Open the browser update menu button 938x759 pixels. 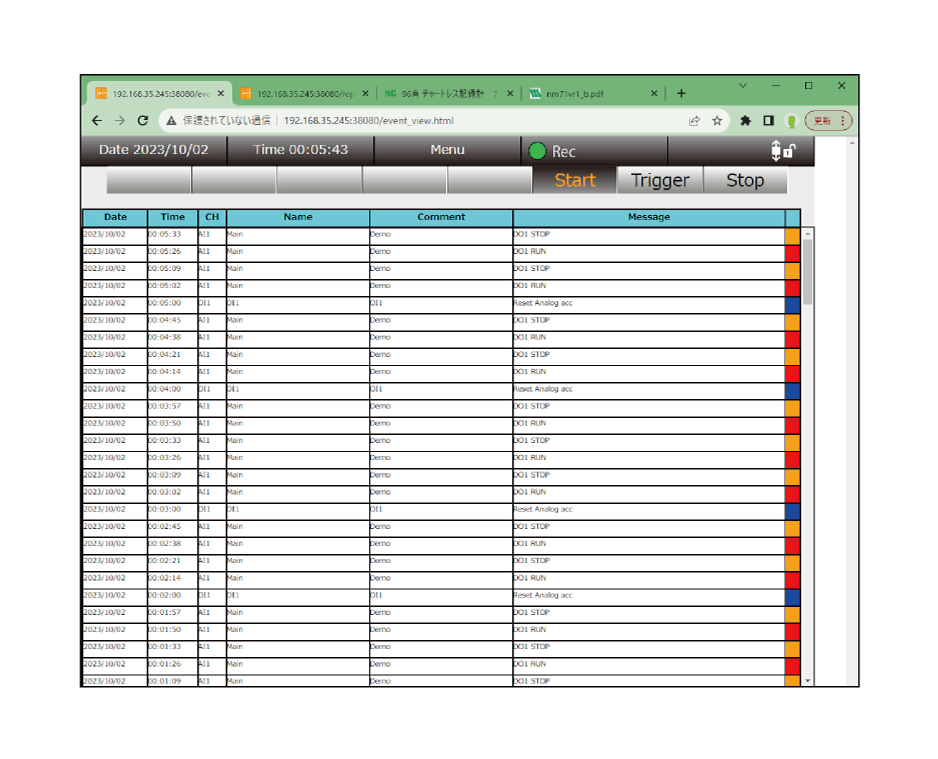tap(829, 120)
